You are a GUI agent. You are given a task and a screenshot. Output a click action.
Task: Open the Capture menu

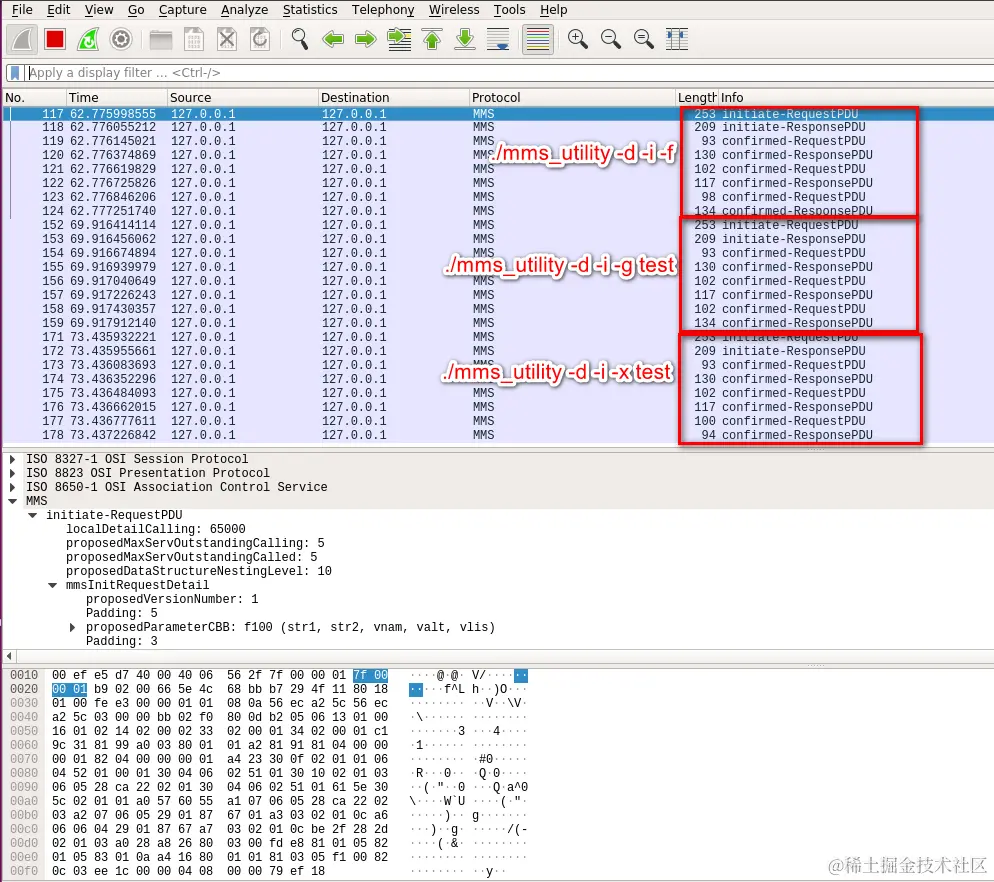tap(183, 10)
